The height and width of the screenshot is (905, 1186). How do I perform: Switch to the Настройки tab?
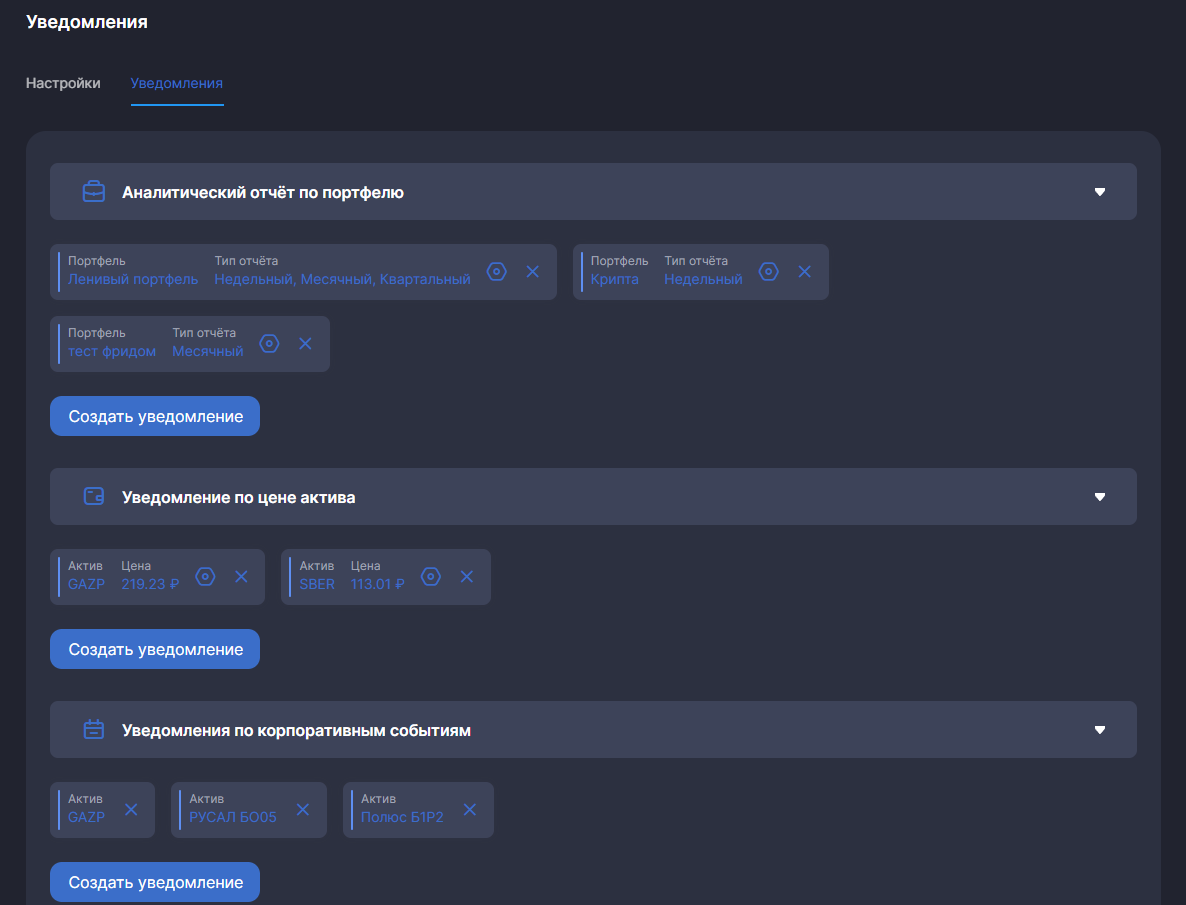(x=63, y=83)
